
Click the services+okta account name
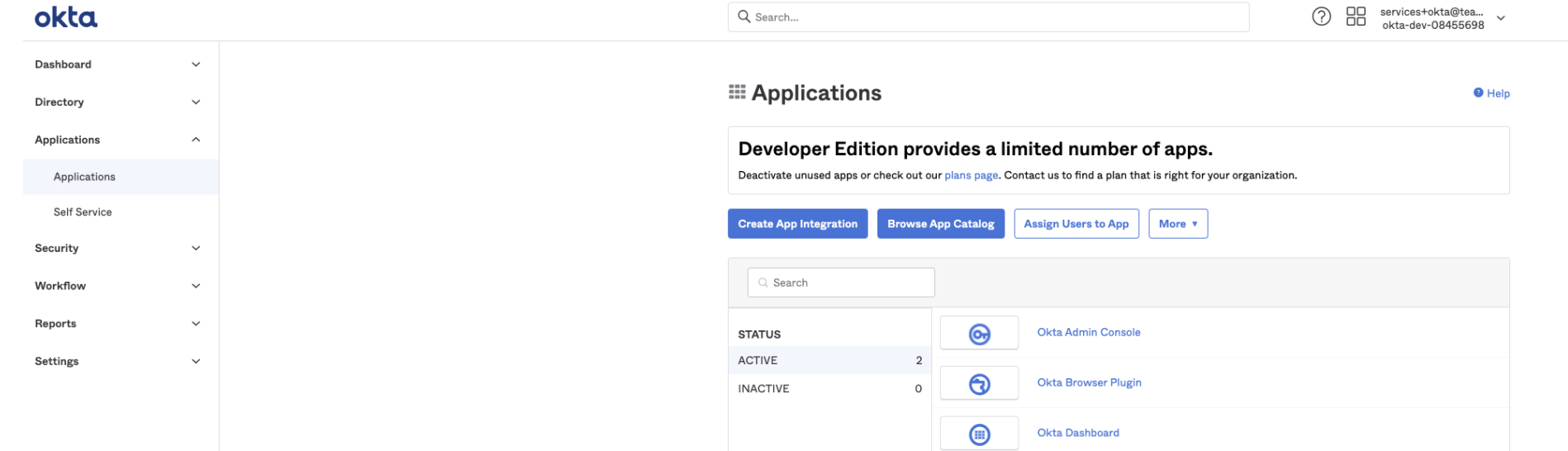pos(1432,12)
